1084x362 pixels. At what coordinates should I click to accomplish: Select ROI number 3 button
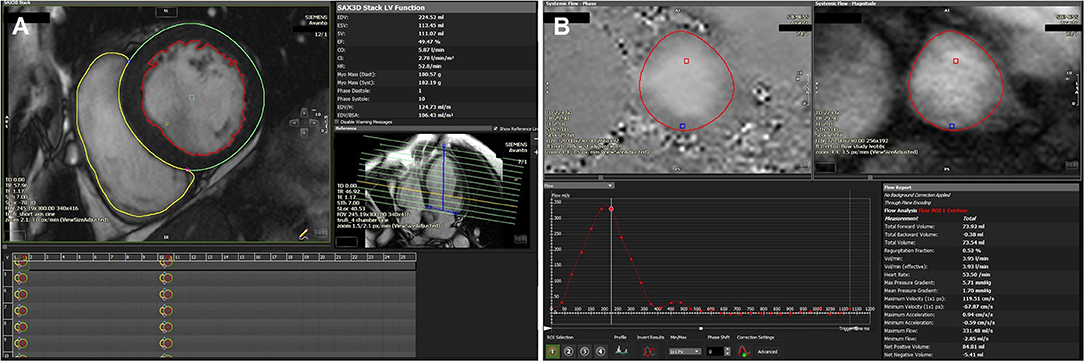[584, 352]
